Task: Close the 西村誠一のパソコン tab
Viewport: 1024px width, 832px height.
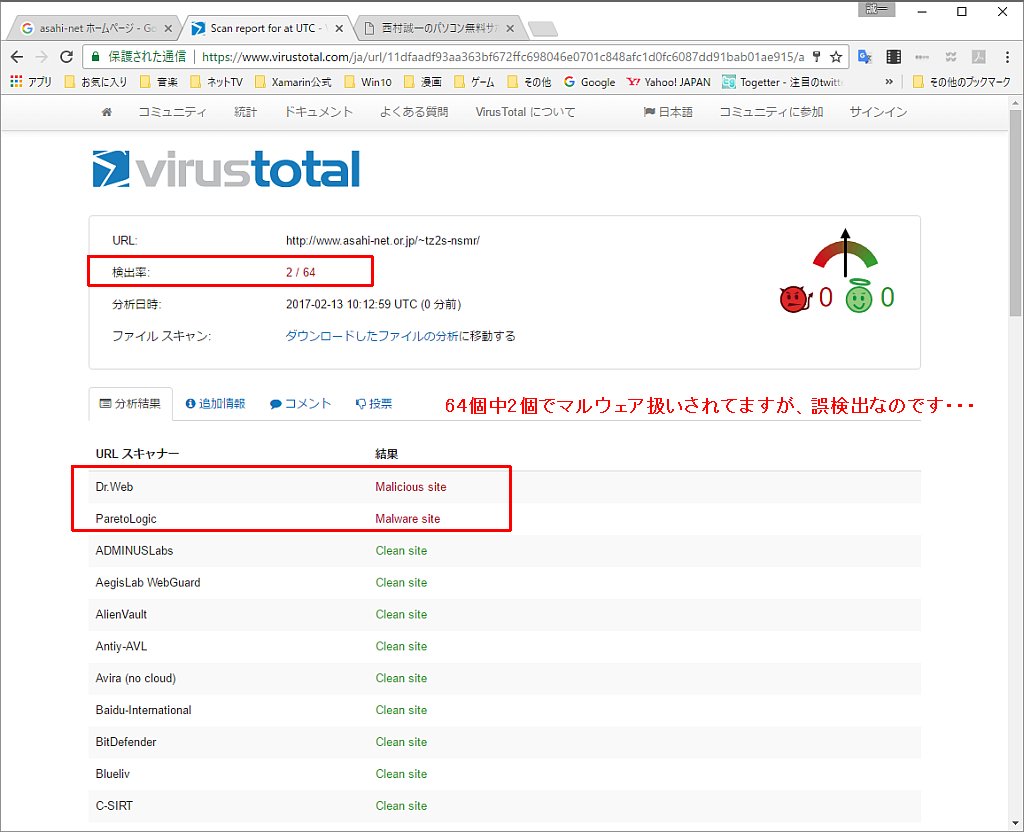Action: 510,28
